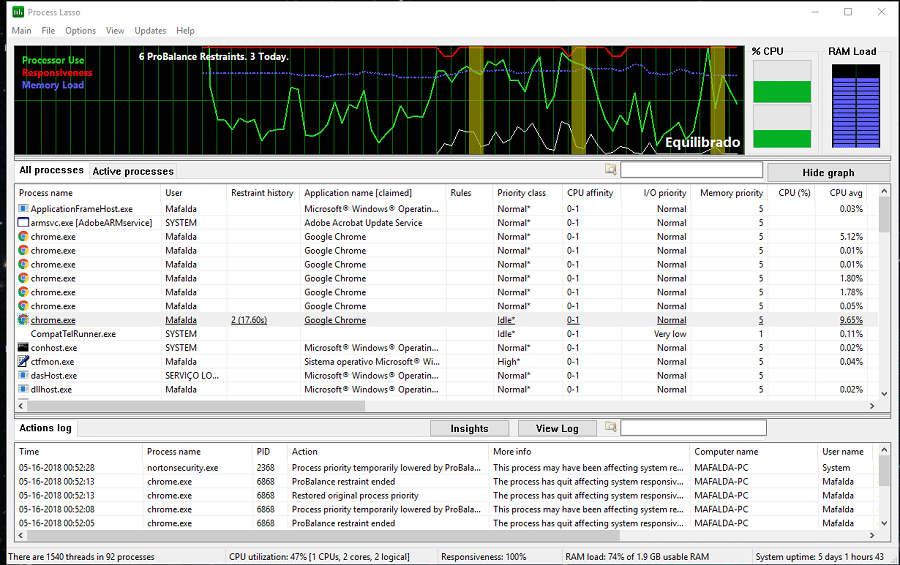Click the "2 (17.60s)" restraint history cell
This screenshot has width=900, height=565.
tap(249, 320)
